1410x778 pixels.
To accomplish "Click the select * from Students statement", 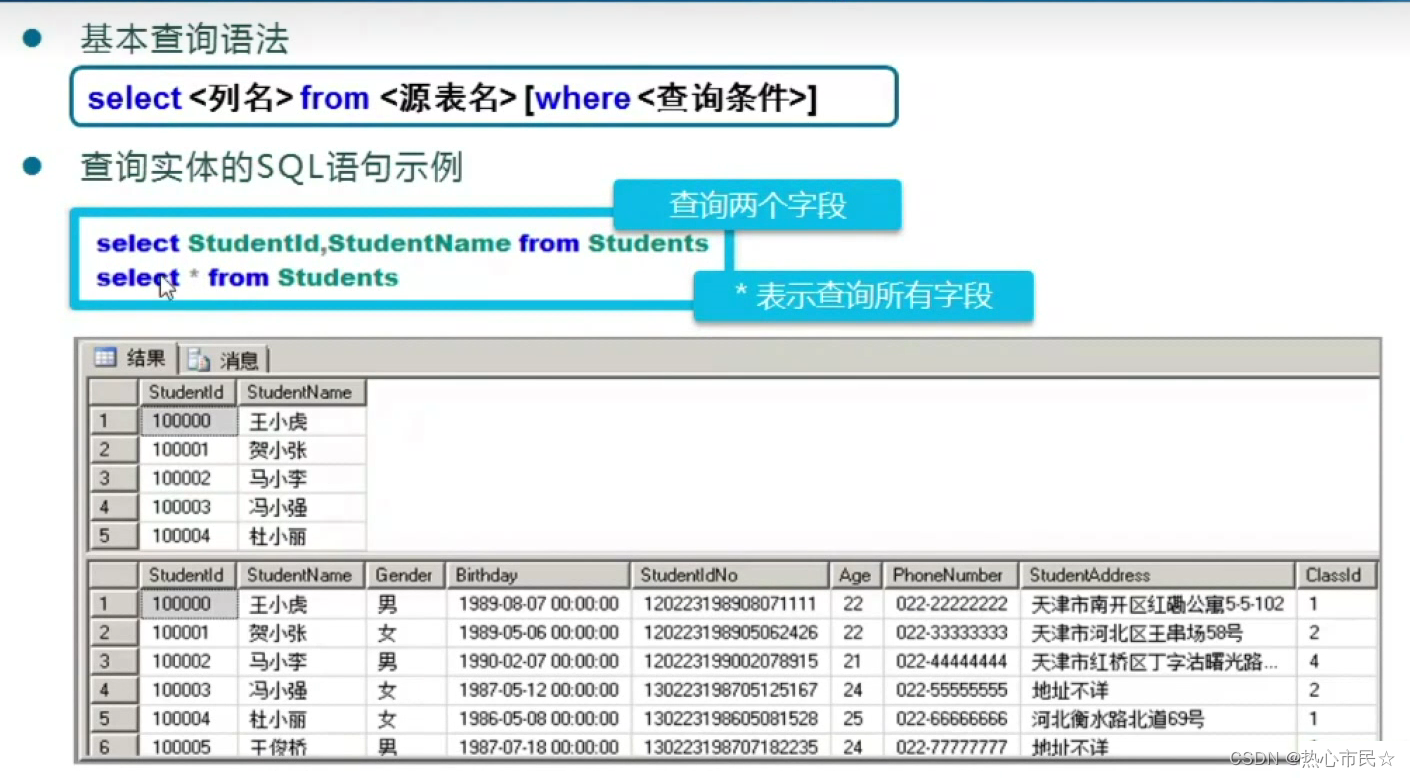I will pos(247,277).
